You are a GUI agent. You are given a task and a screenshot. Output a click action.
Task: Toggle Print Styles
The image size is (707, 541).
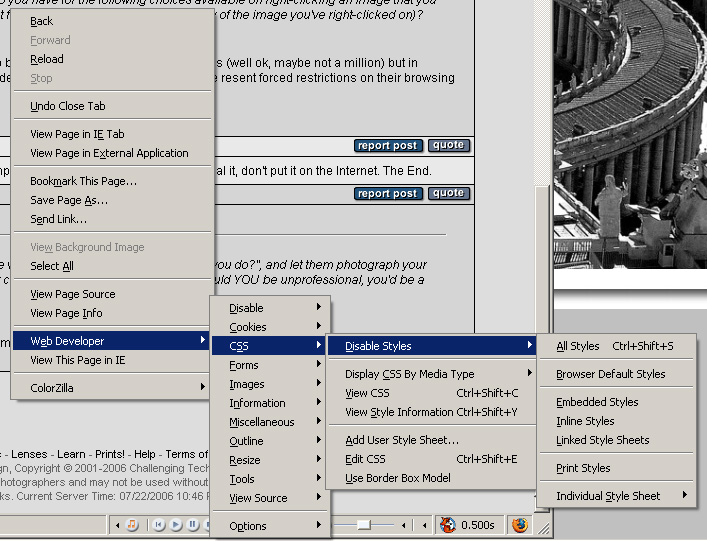point(616,468)
